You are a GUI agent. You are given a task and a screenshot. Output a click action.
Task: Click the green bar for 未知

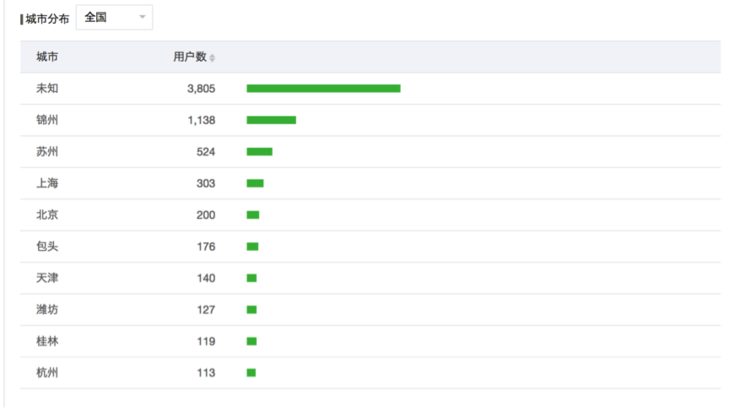[x=324, y=88]
